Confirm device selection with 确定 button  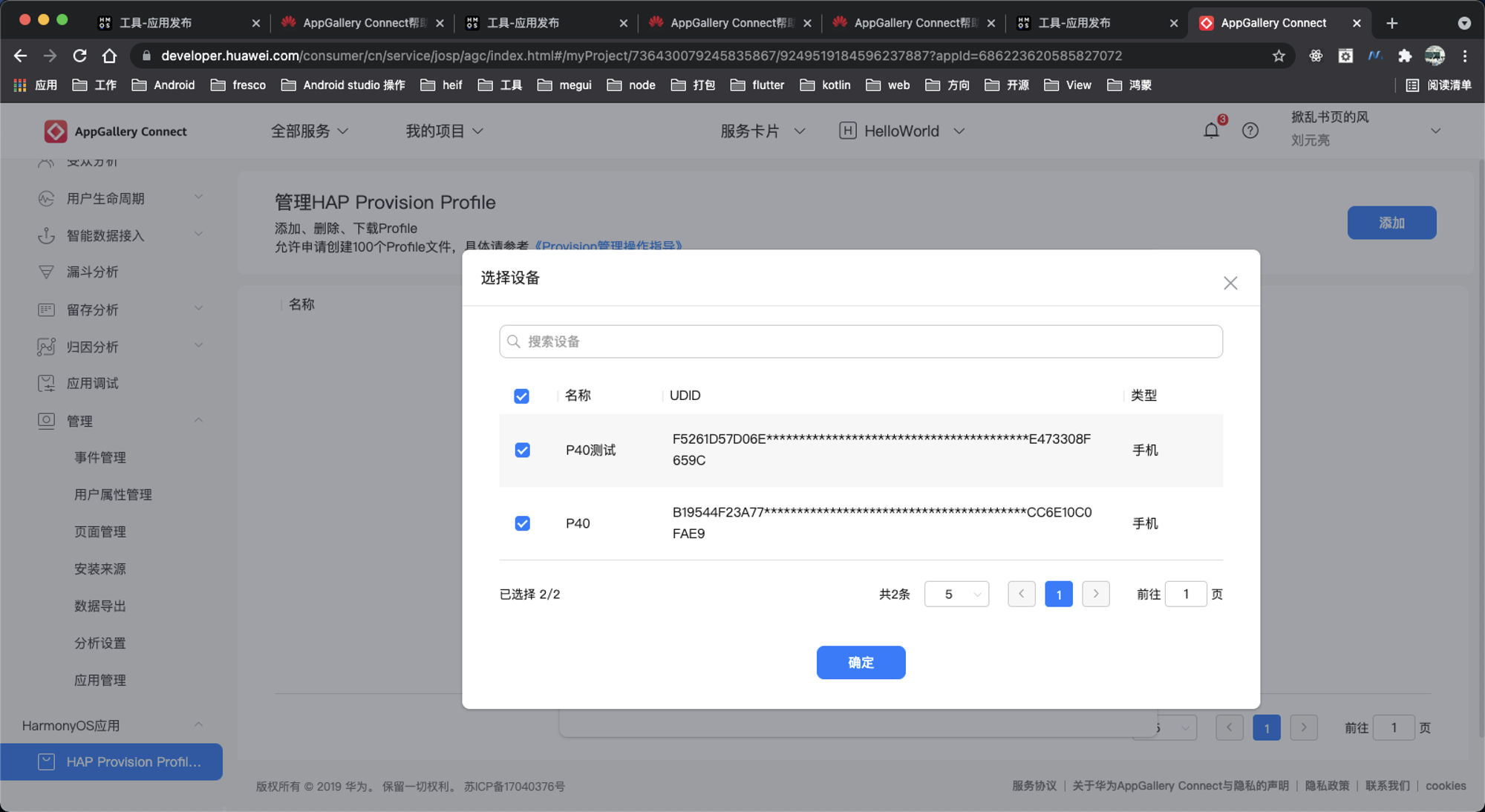coord(861,662)
